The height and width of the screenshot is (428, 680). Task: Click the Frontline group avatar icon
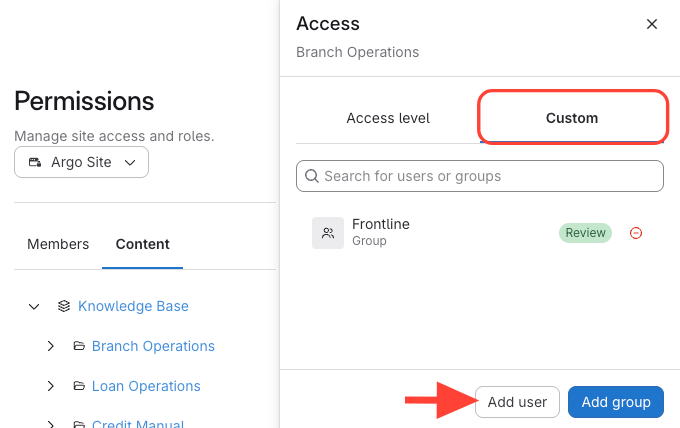click(x=328, y=233)
